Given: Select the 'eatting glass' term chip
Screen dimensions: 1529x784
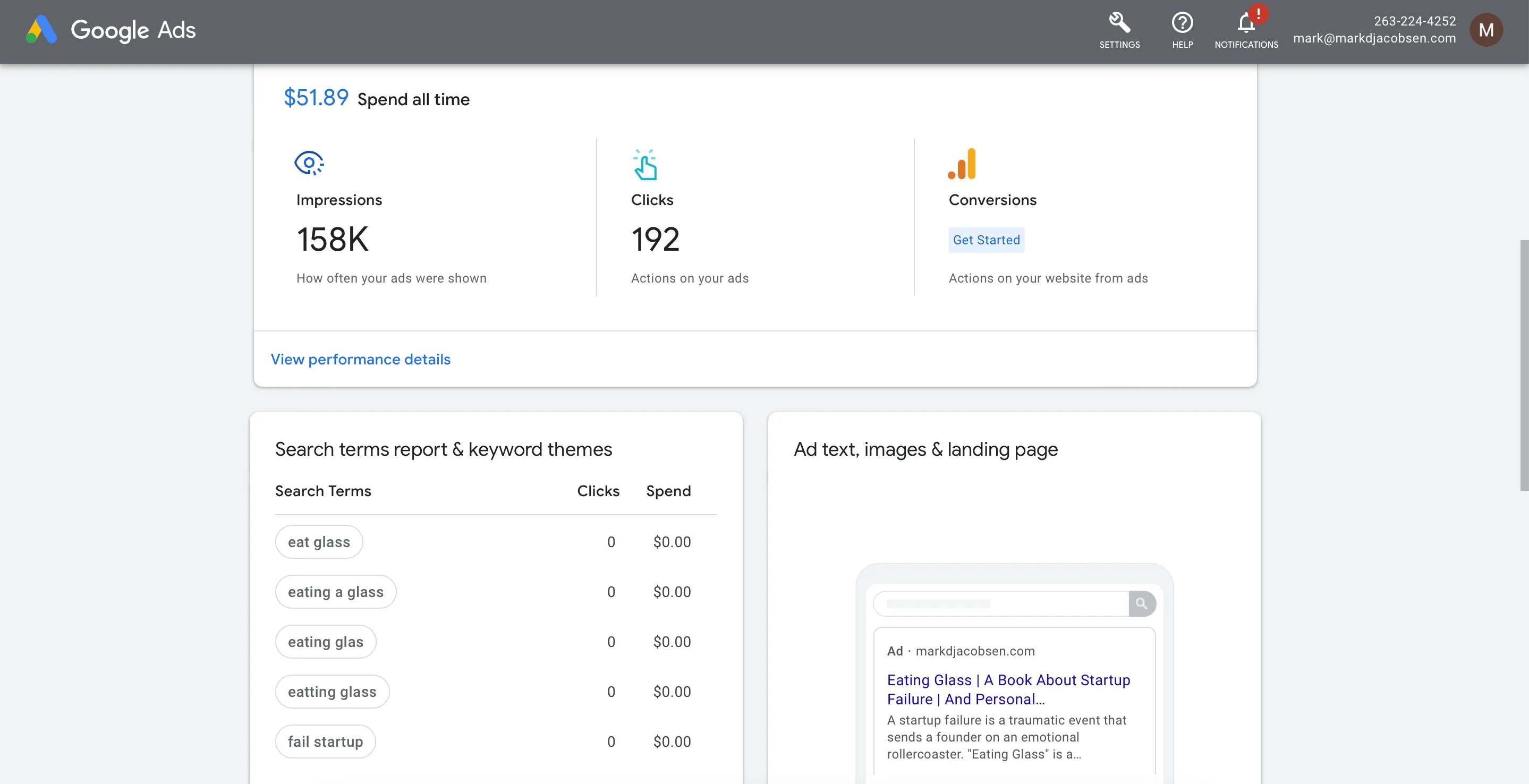Looking at the screenshot, I should click(x=332, y=692).
